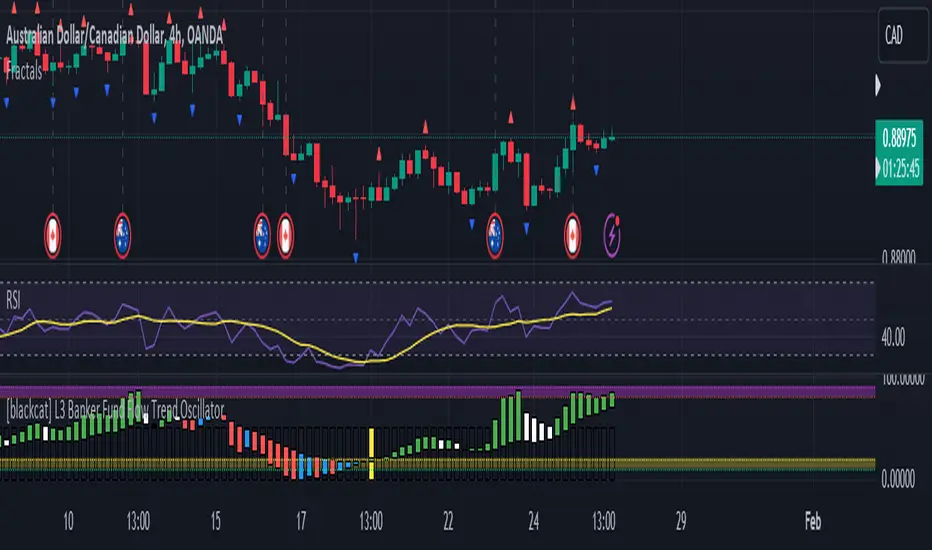This screenshot has height=550, width=932.
Task: Open the CAD currency selector
Action: point(903,35)
